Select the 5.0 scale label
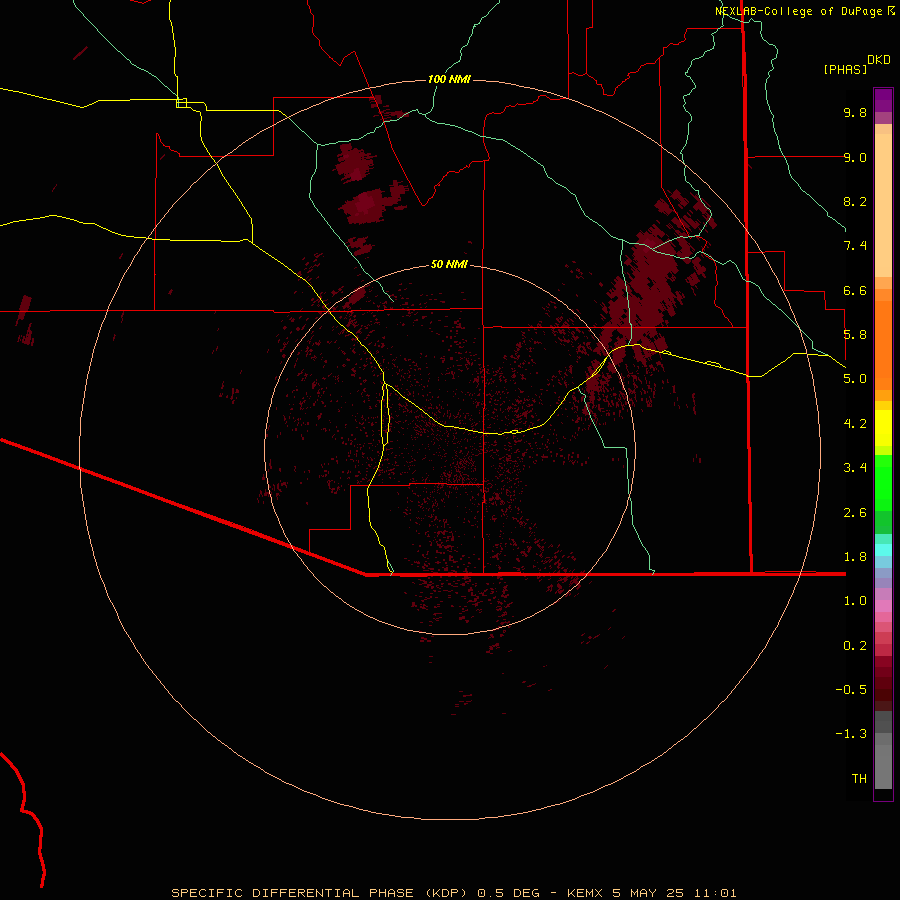 tap(855, 379)
